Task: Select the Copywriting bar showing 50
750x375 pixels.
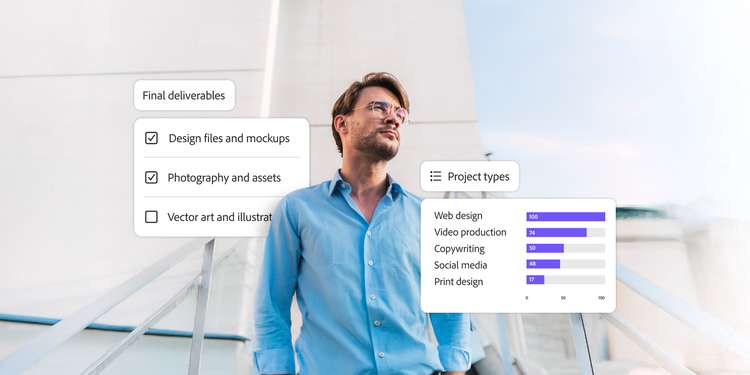Action: pyautogui.click(x=545, y=248)
